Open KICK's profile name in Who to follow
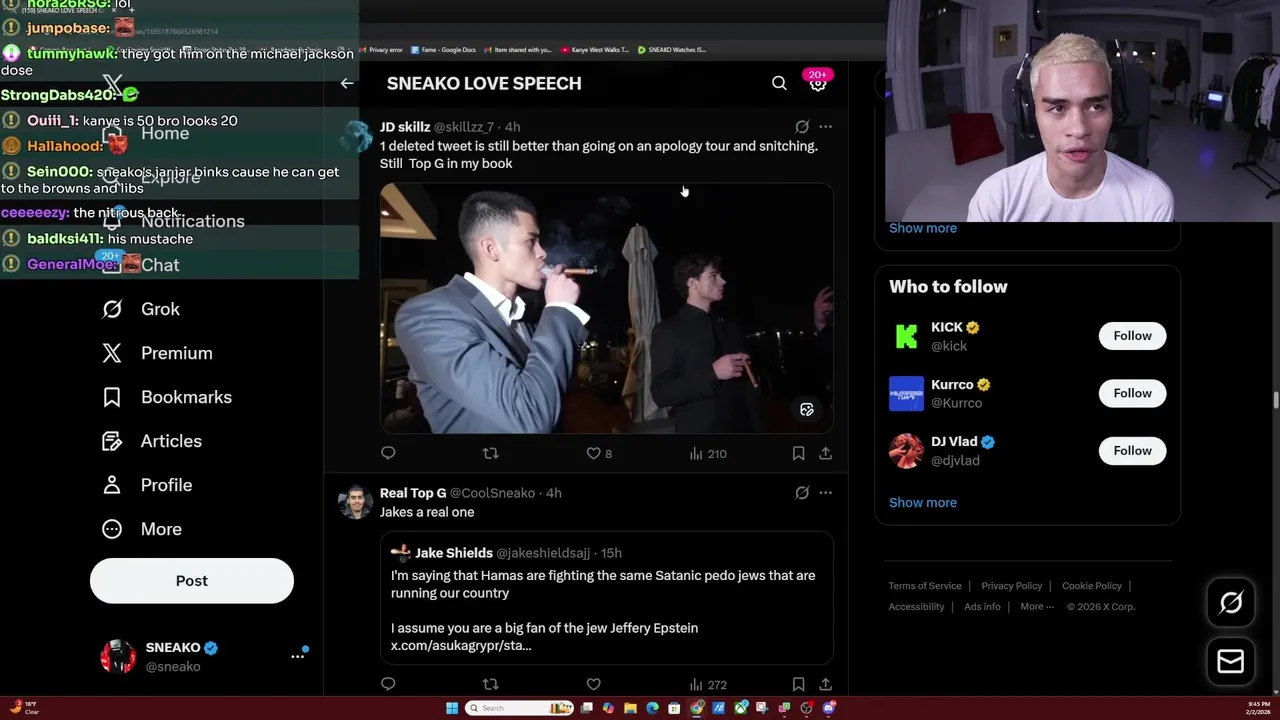 click(947, 327)
